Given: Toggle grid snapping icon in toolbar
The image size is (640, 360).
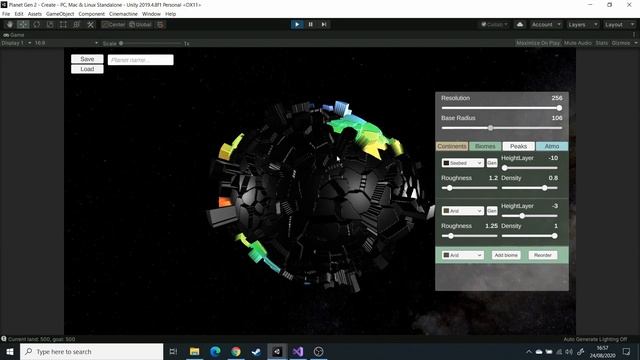Looking at the screenshot, I should coord(161,24).
